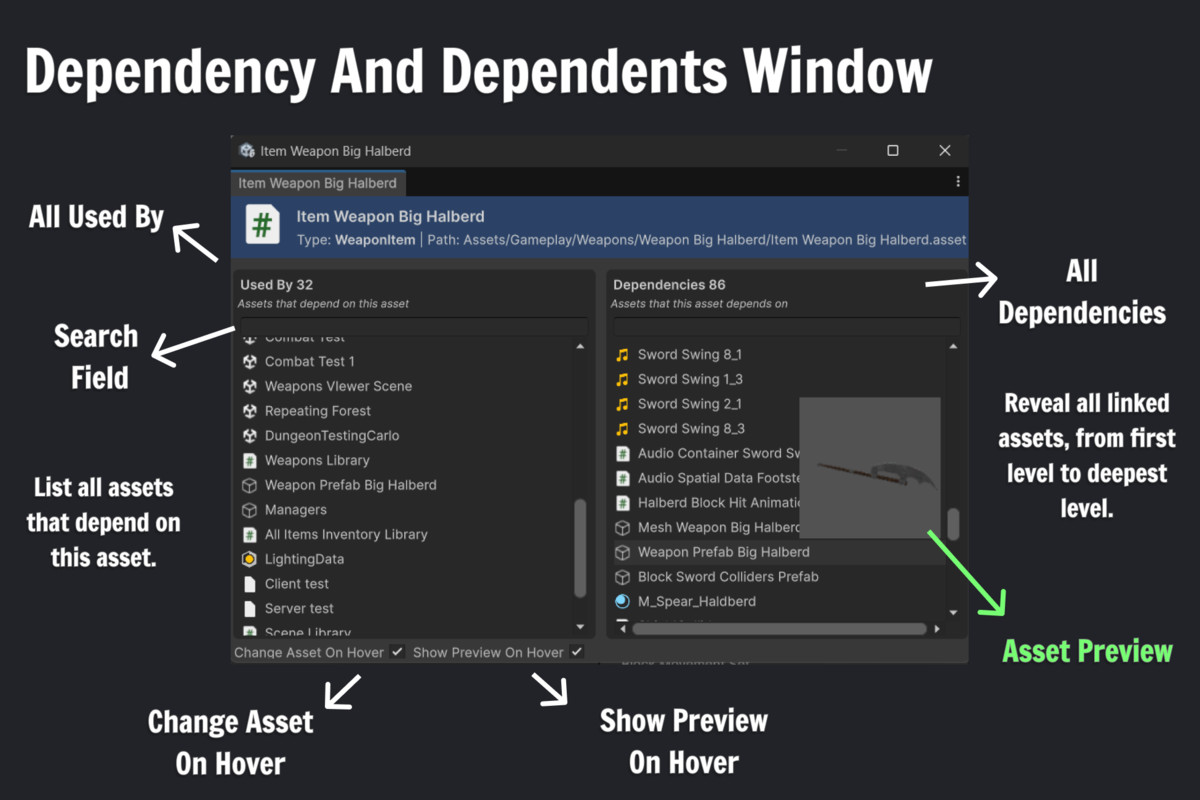This screenshot has height=800, width=1200.
Task: Click the ScriptableObject icon beside Weapons Library
Action: (x=251, y=460)
